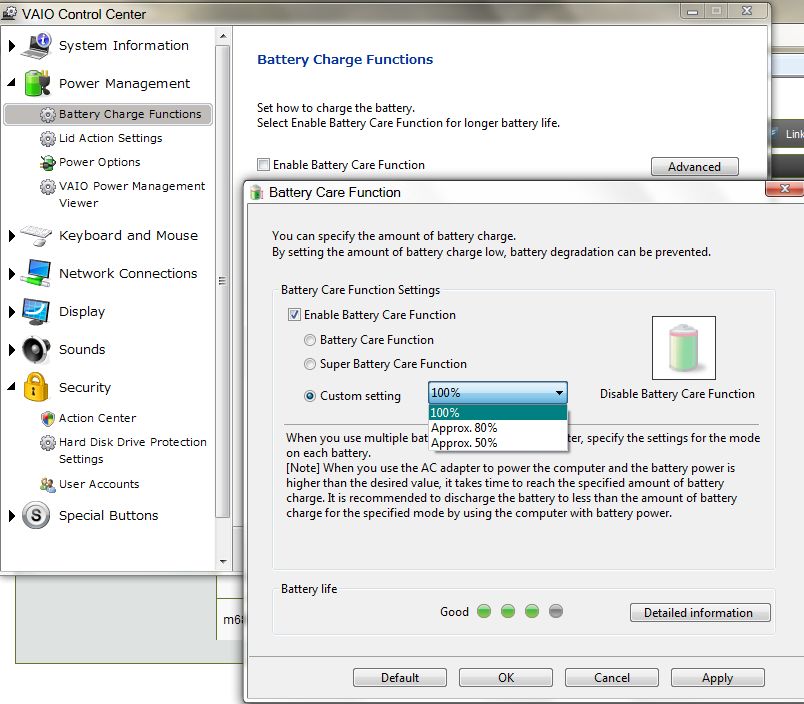The image size is (804, 704).
Task: Open User Accounts in the sidebar
Action: click(x=99, y=484)
